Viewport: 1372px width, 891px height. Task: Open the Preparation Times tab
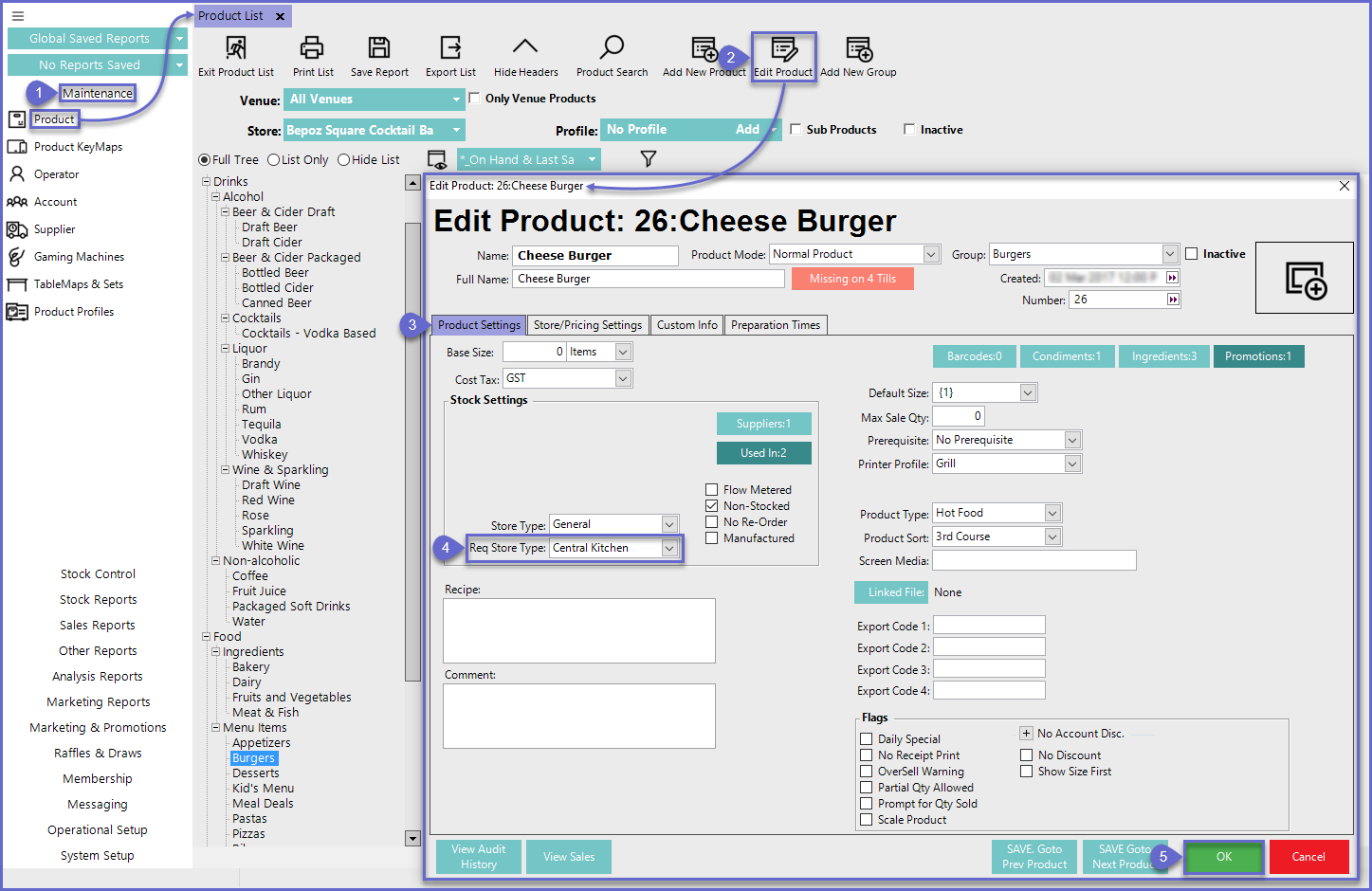pyautogui.click(x=775, y=325)
